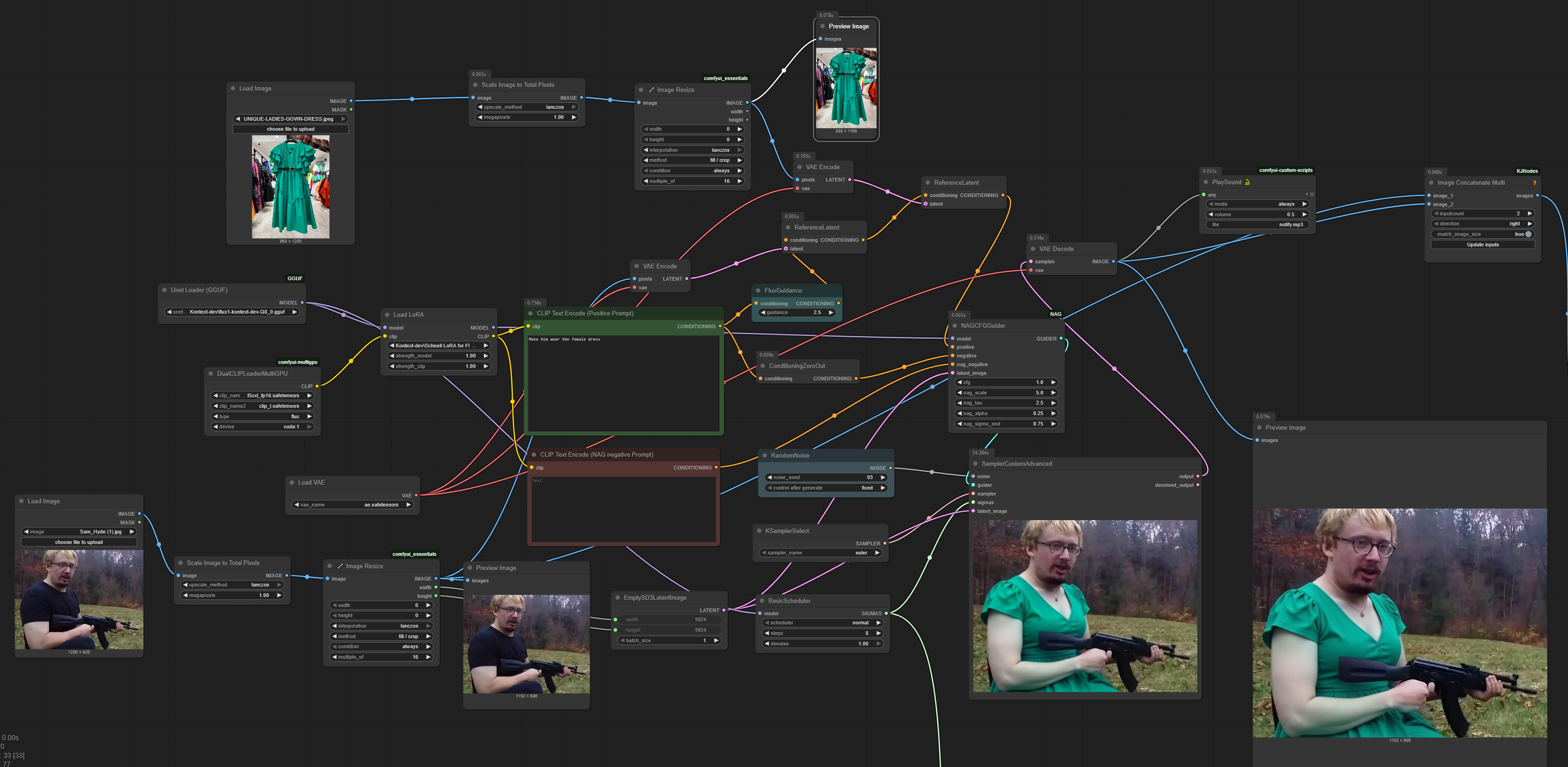Increase noise_seed with its right arrow
The width and height of the screenshot is (1568, 767).
click(883, 477)
